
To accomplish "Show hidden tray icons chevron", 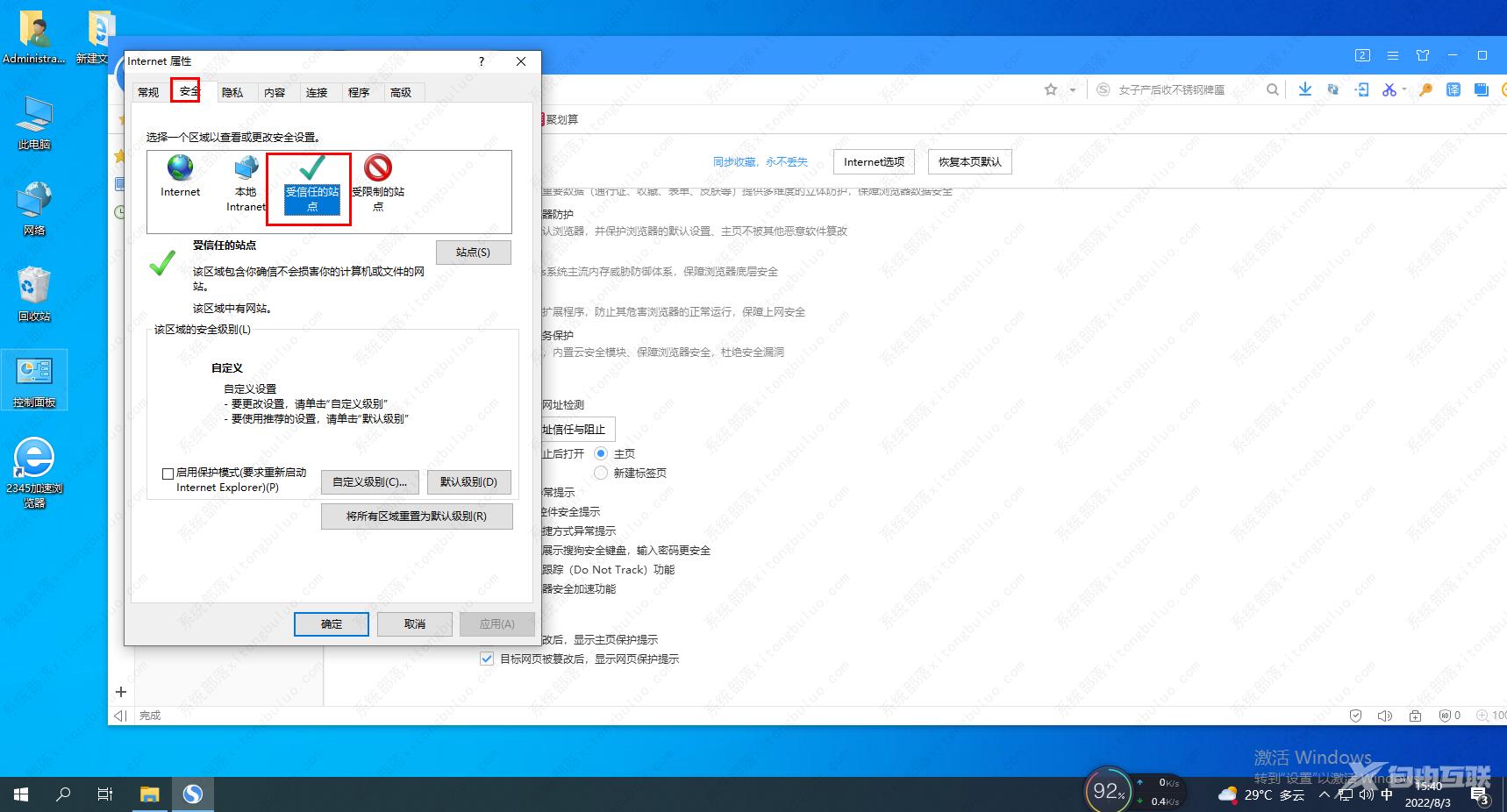I will coord(1324,794).
